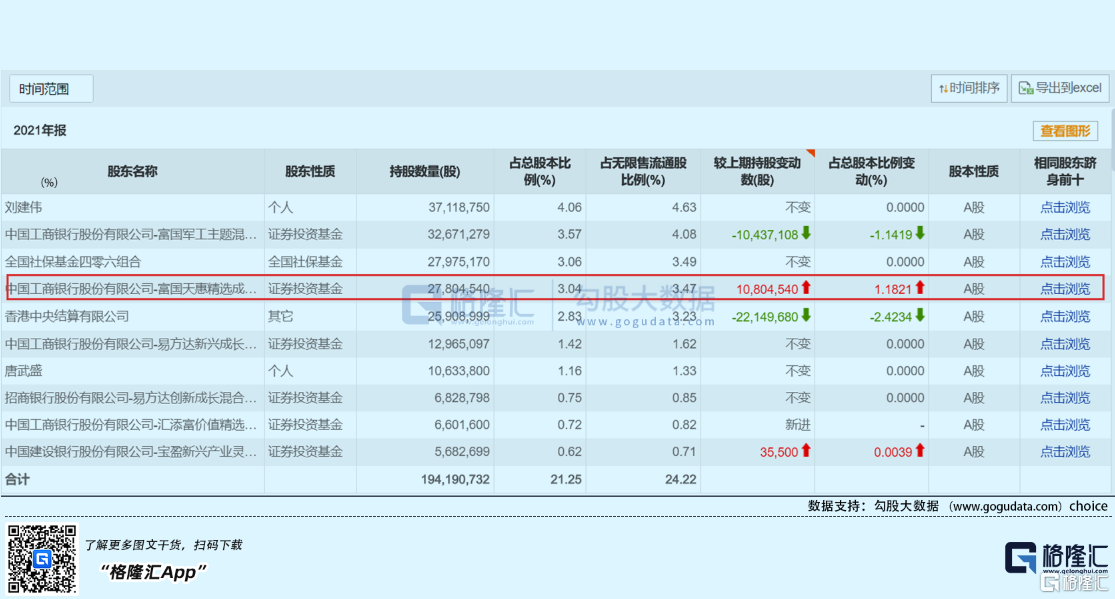Click the 股东名称 column header

pyautogui.click(x=132, y=171)
